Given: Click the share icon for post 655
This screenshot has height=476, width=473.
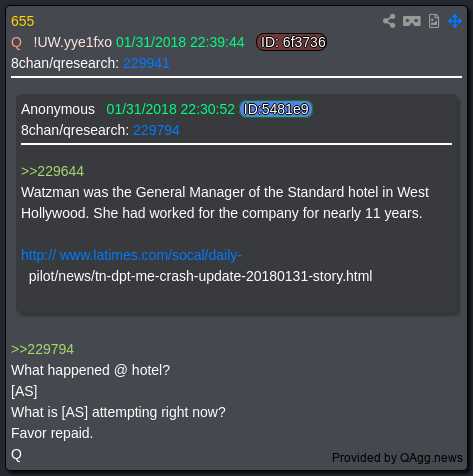Looking at the screenshot, I should point(389,21).
